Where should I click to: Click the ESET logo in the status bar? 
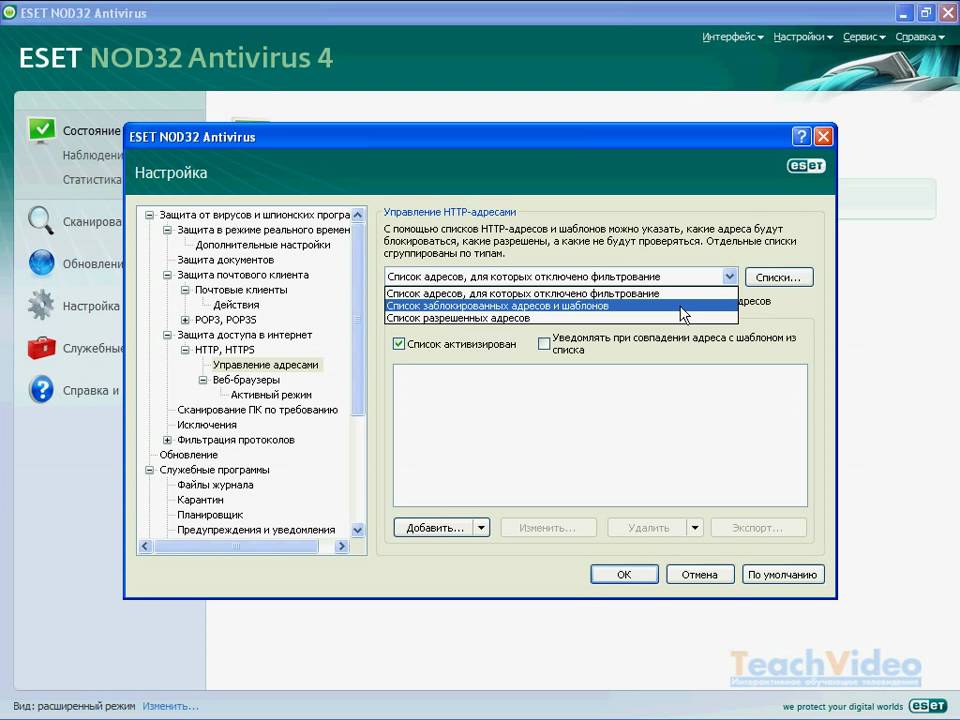(928, 706)
